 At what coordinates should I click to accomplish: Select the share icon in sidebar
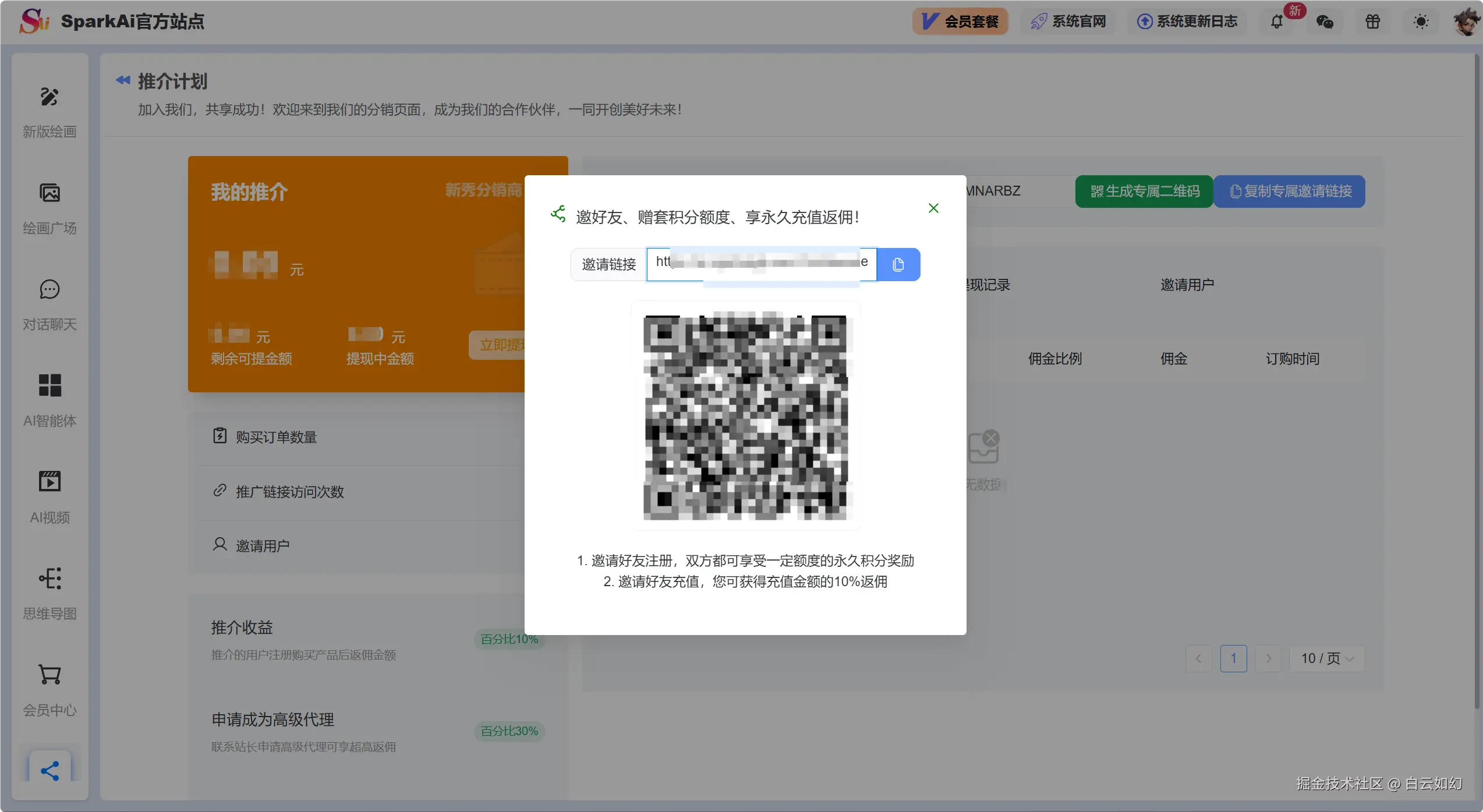pyautogui.click(x=49, y=771)
